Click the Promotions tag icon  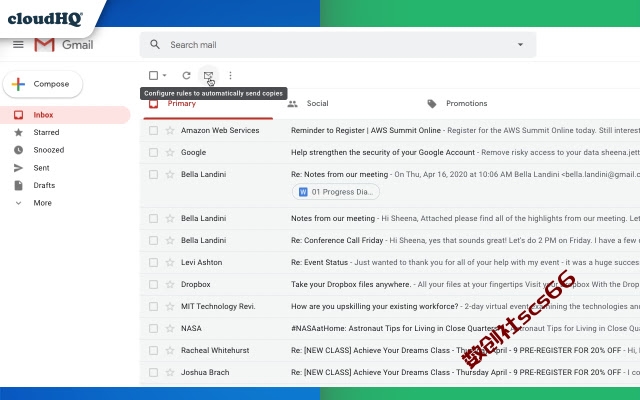(x=431, y=104)
